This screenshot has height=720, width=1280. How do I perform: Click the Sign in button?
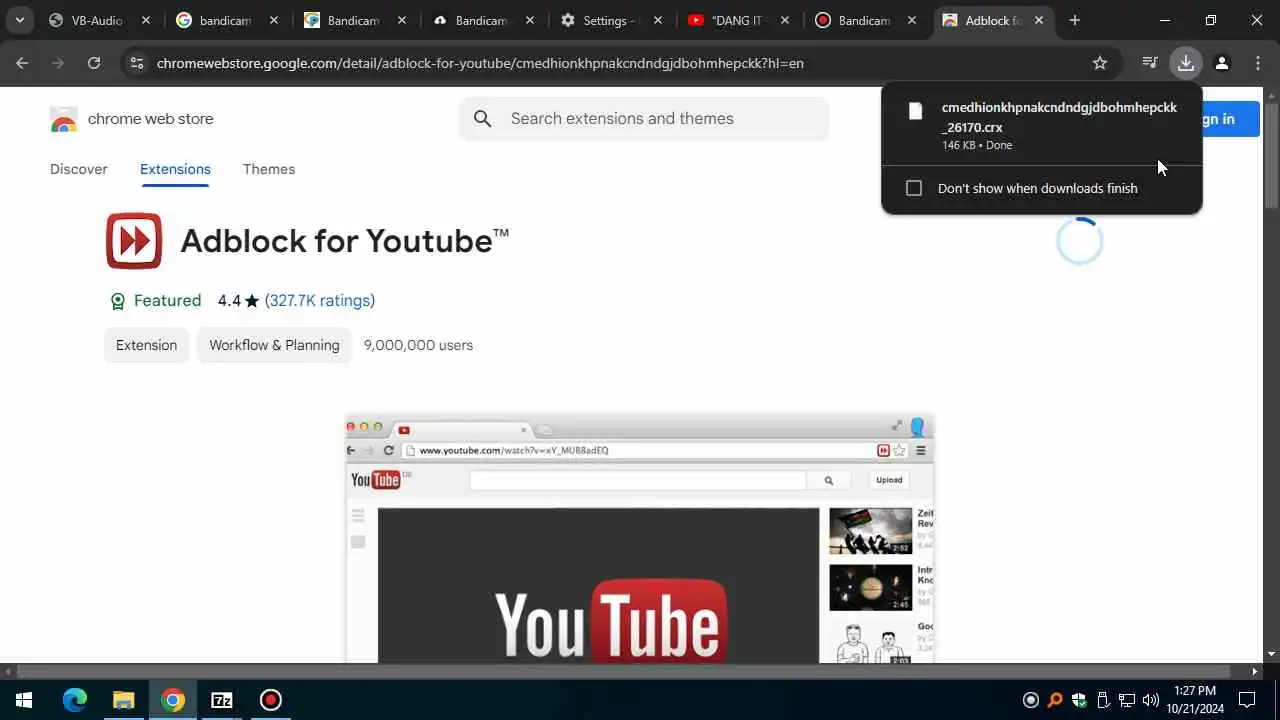point(1228,119)
